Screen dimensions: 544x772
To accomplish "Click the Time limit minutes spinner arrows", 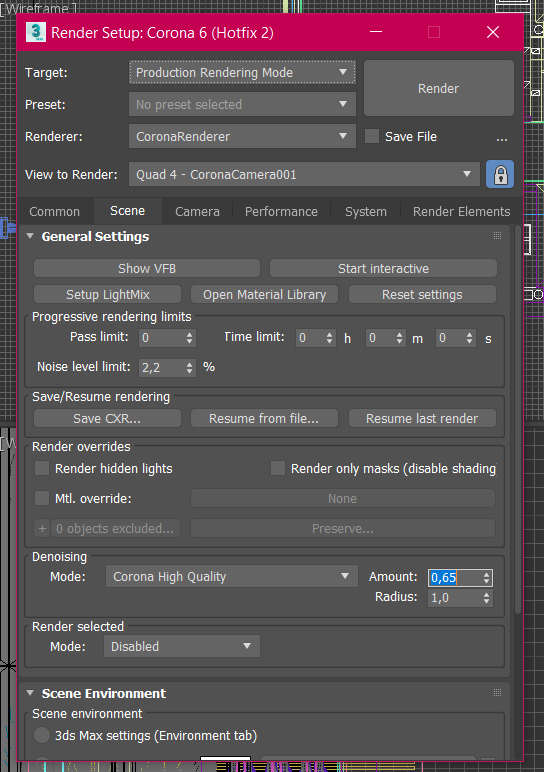I will (399, 338).
